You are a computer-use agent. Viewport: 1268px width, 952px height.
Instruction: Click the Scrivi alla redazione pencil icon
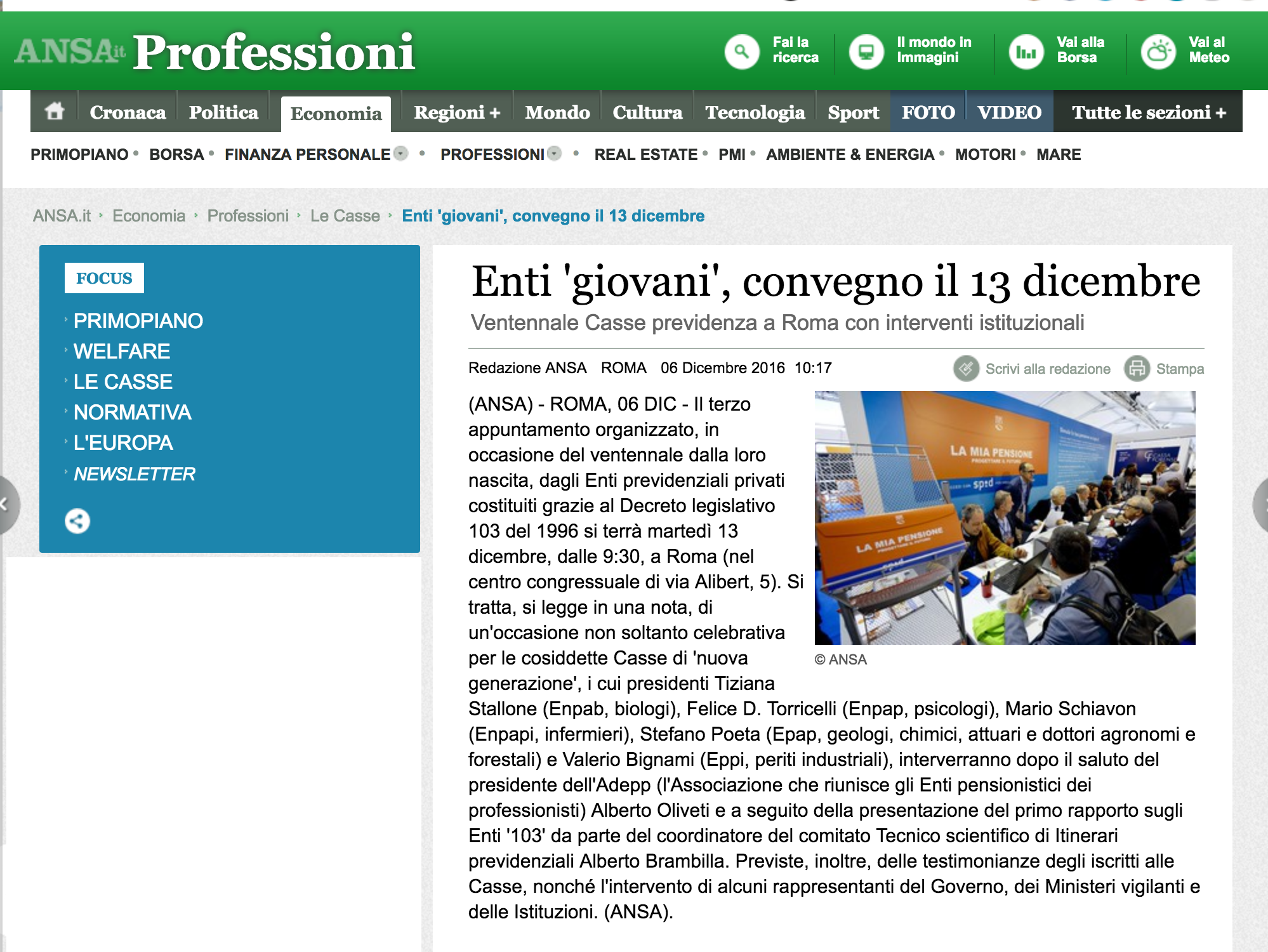point(966,368)
